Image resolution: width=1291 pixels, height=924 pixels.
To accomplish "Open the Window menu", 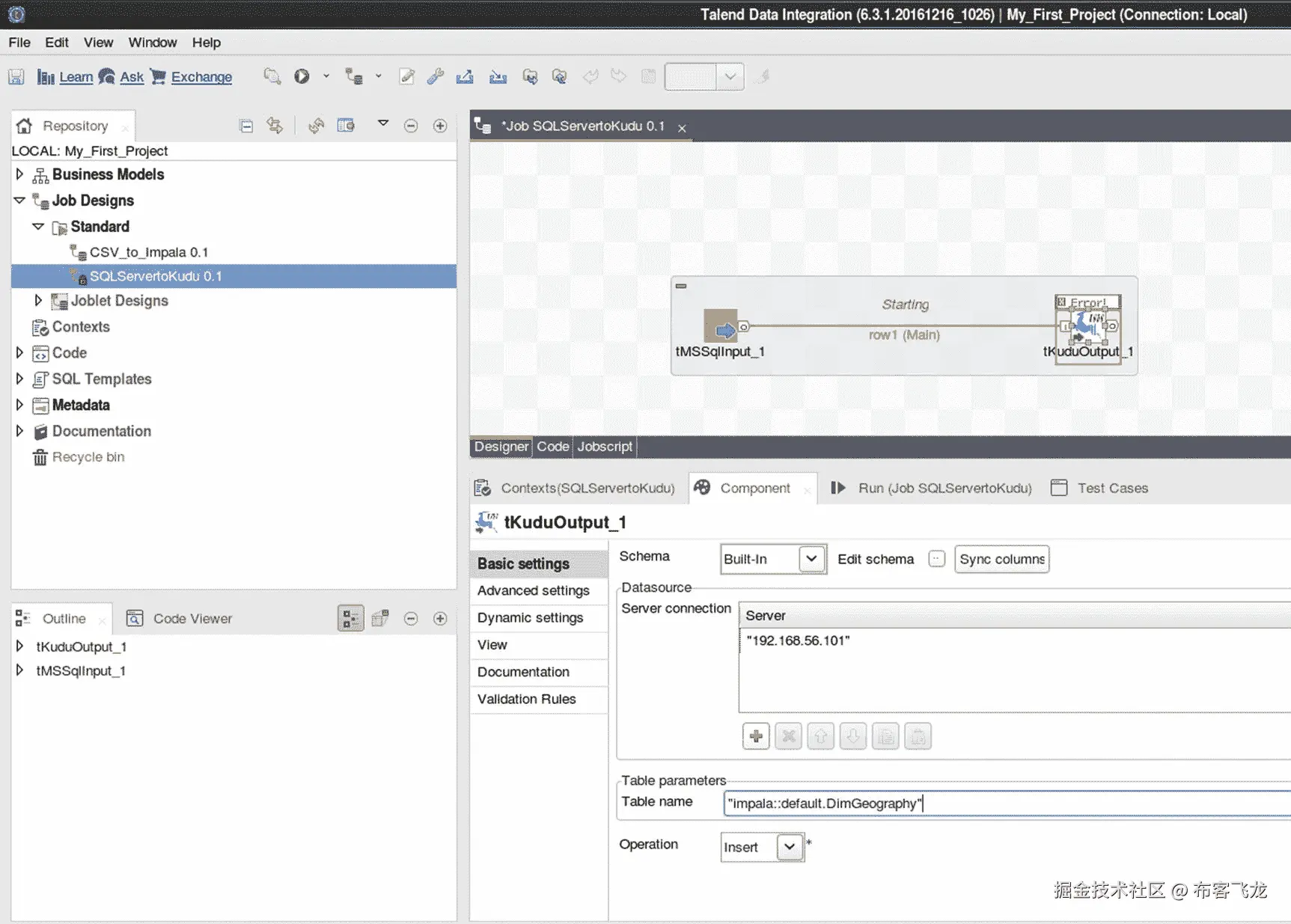I will pos(153,43).
